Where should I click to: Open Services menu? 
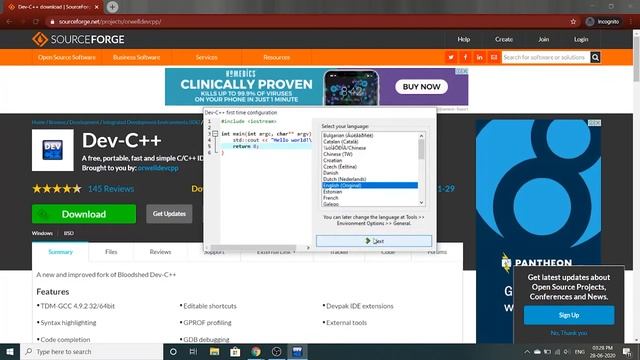tap(207, 58)
